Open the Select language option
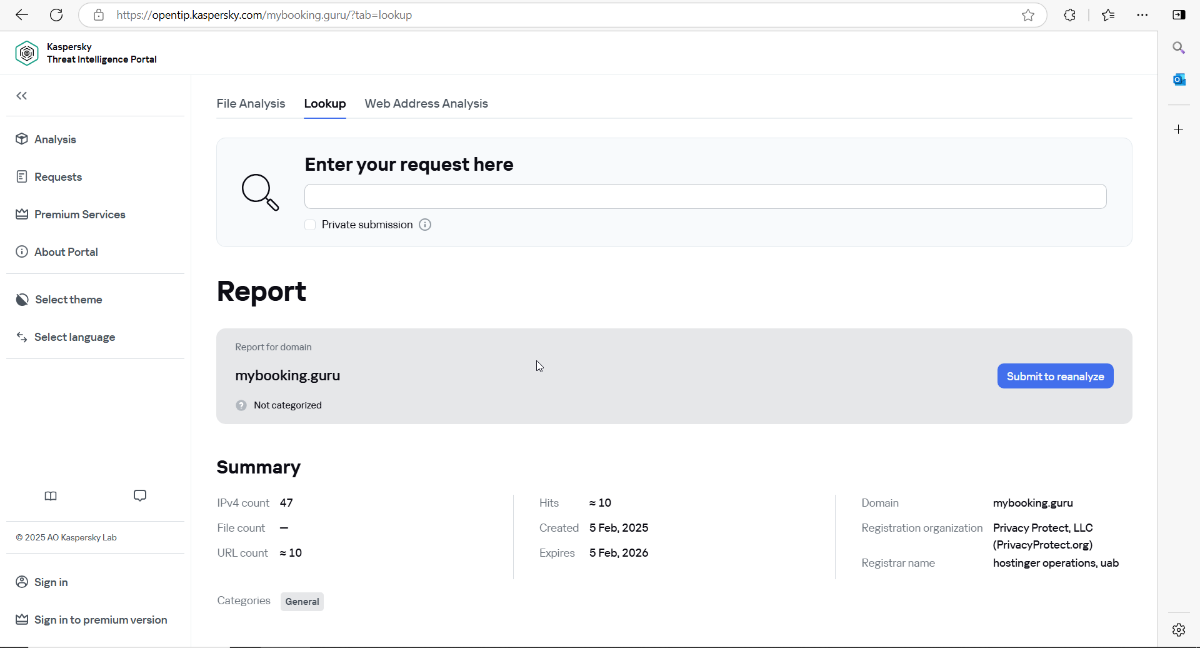This screenshot has height=648, width=1200. (74, 337)
